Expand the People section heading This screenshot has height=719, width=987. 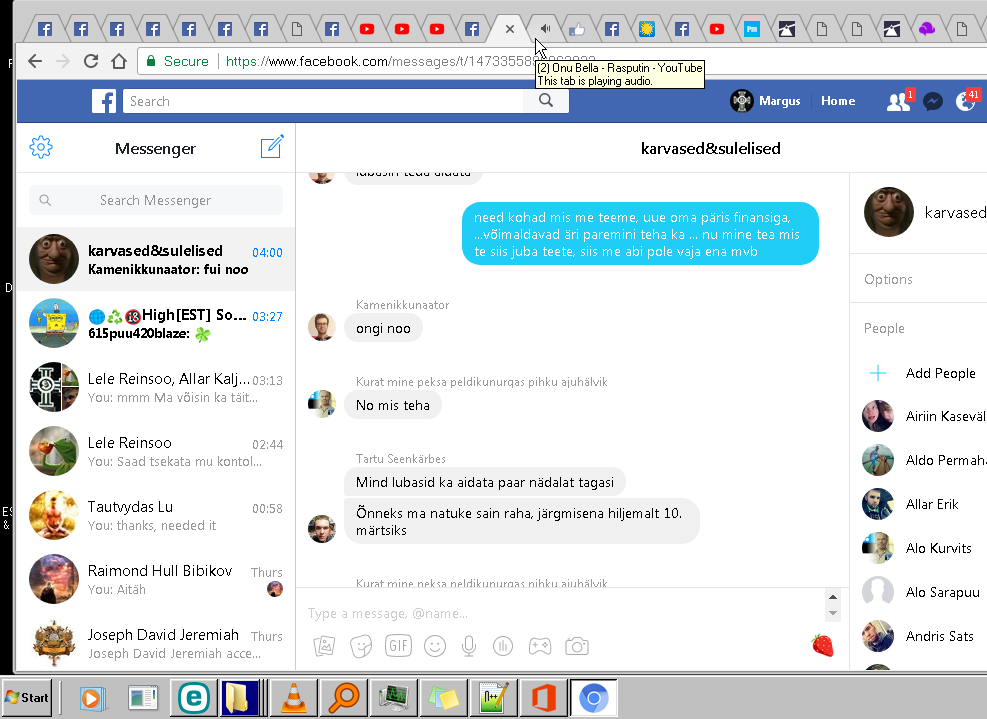click(884, 328)
